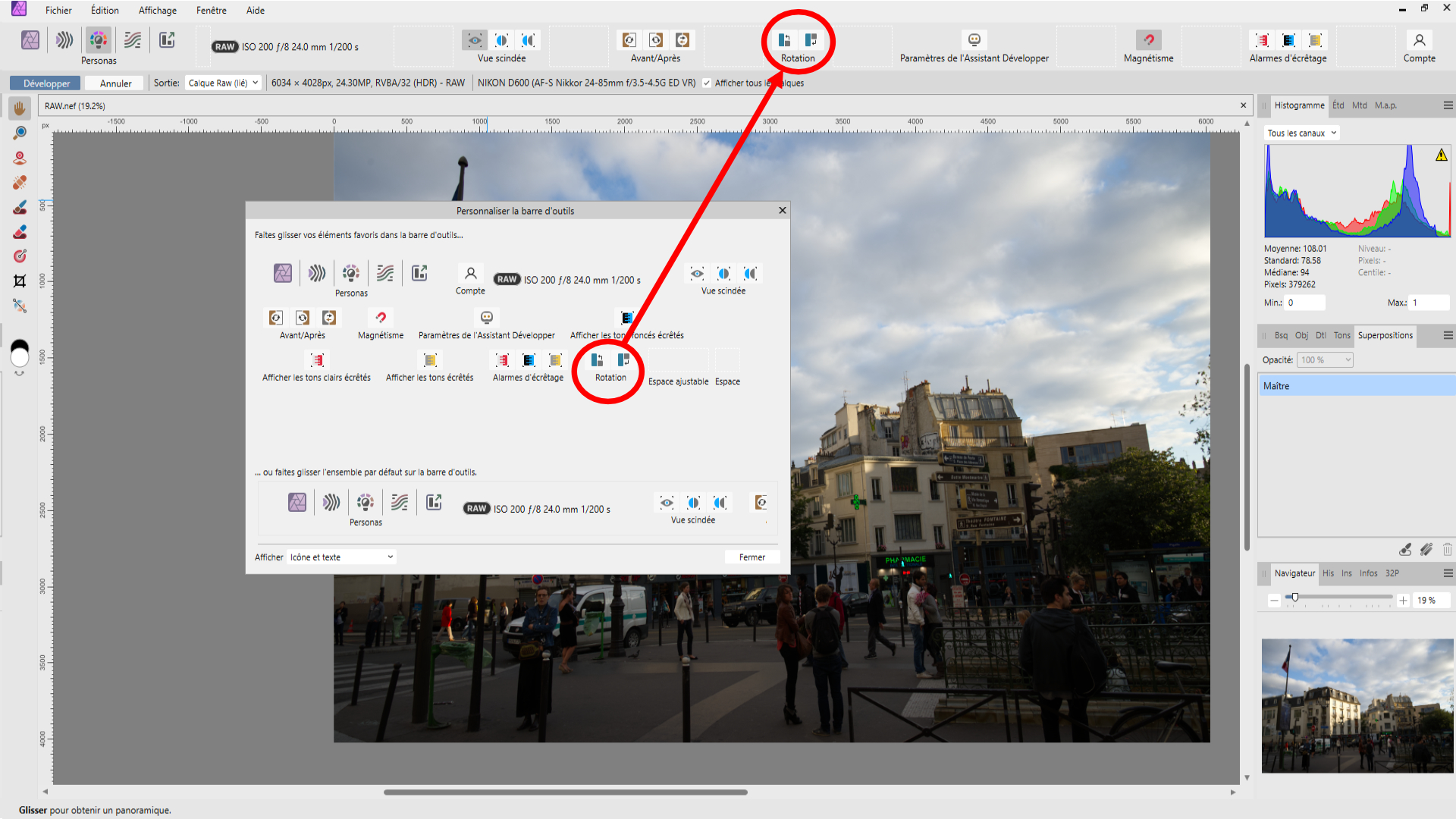Image resolution: width=1456 pixels, height=819 pixels.
Task: Switch to the Tons tab
Action: click(1341, 335)
